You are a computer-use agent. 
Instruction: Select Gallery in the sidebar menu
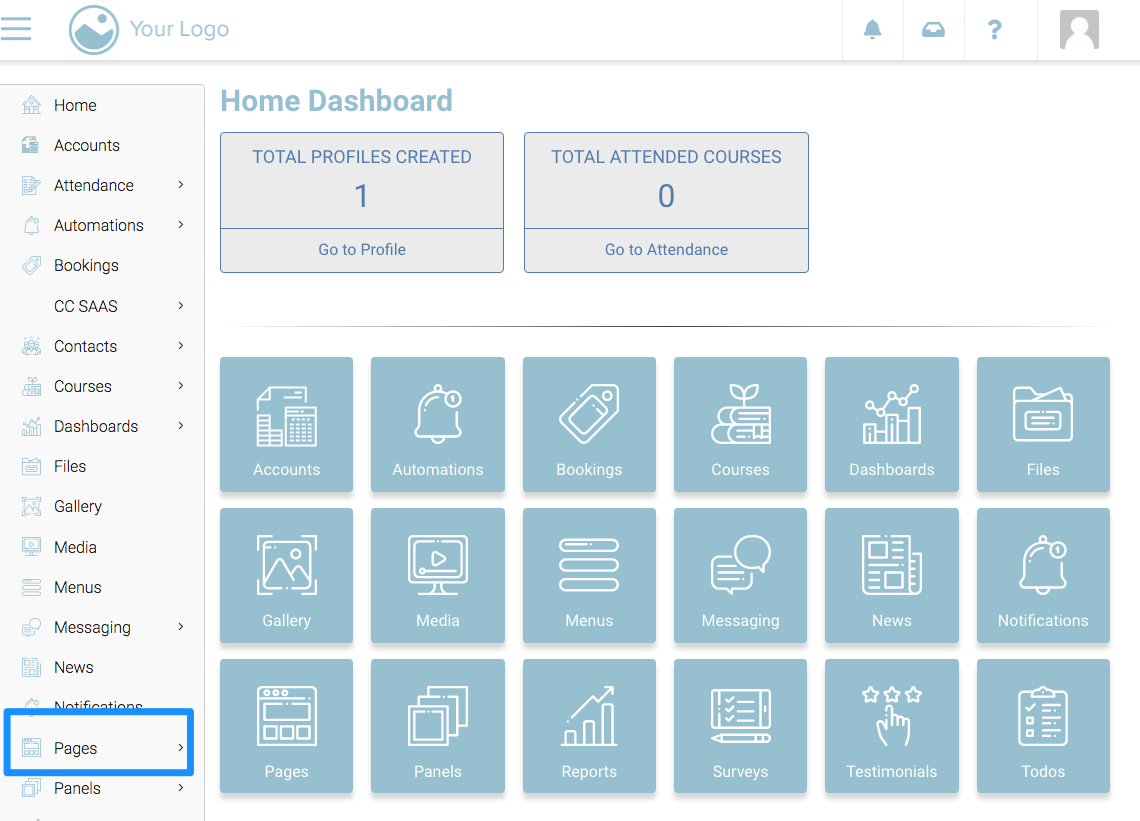(x=77, y=507)
